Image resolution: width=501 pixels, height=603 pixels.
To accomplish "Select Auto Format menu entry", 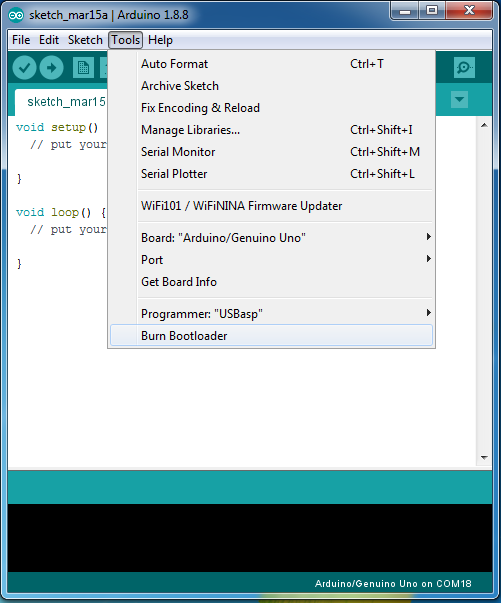I will coord(271,64).
